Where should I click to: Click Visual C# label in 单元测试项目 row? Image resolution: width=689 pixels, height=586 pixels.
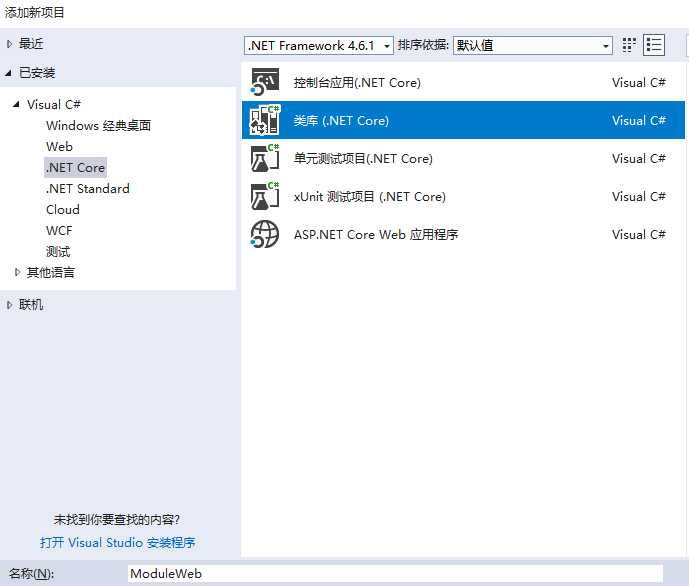coord(639,159)
